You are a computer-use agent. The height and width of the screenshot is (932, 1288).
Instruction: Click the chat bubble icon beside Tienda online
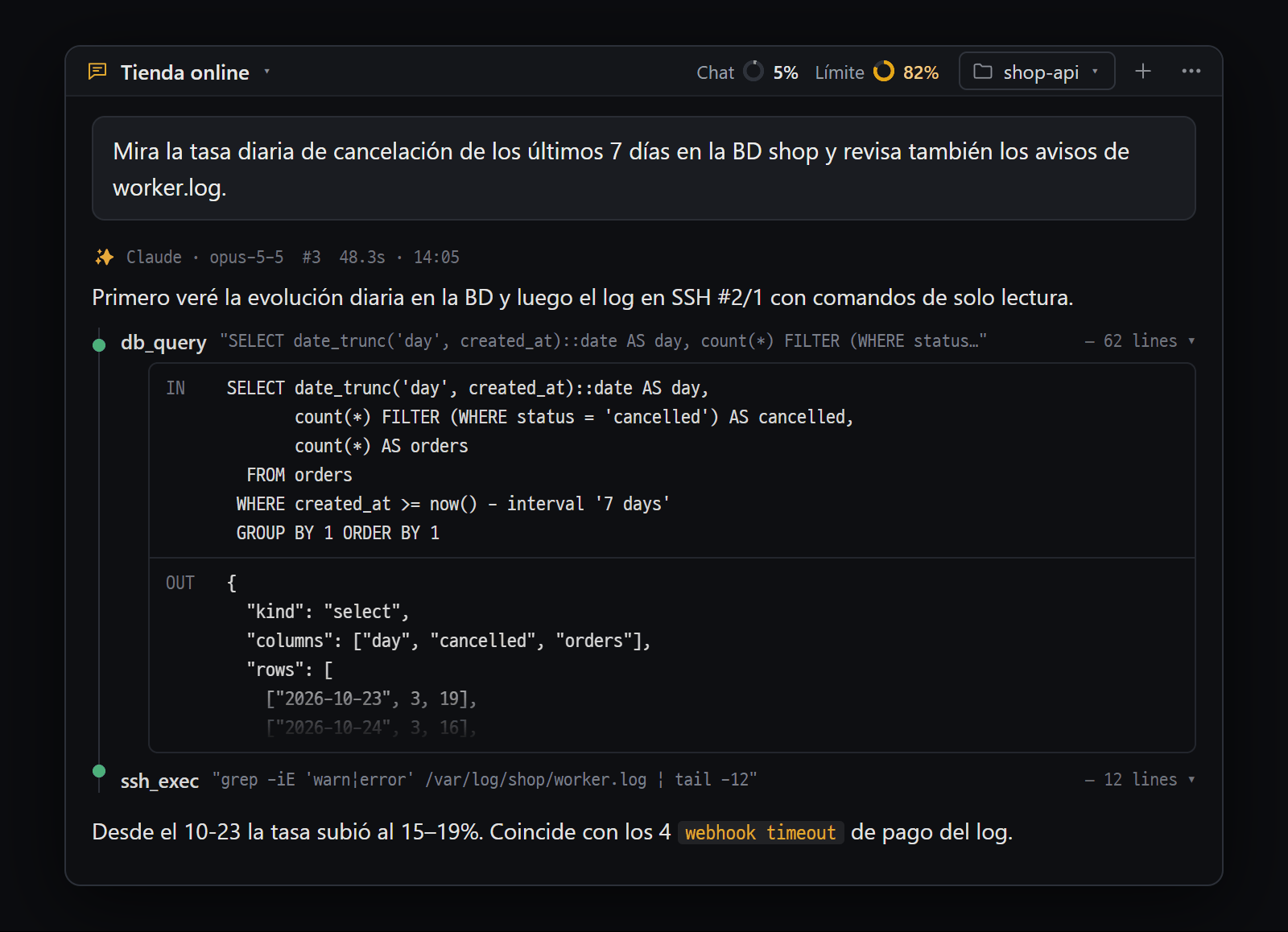[97, 72]
